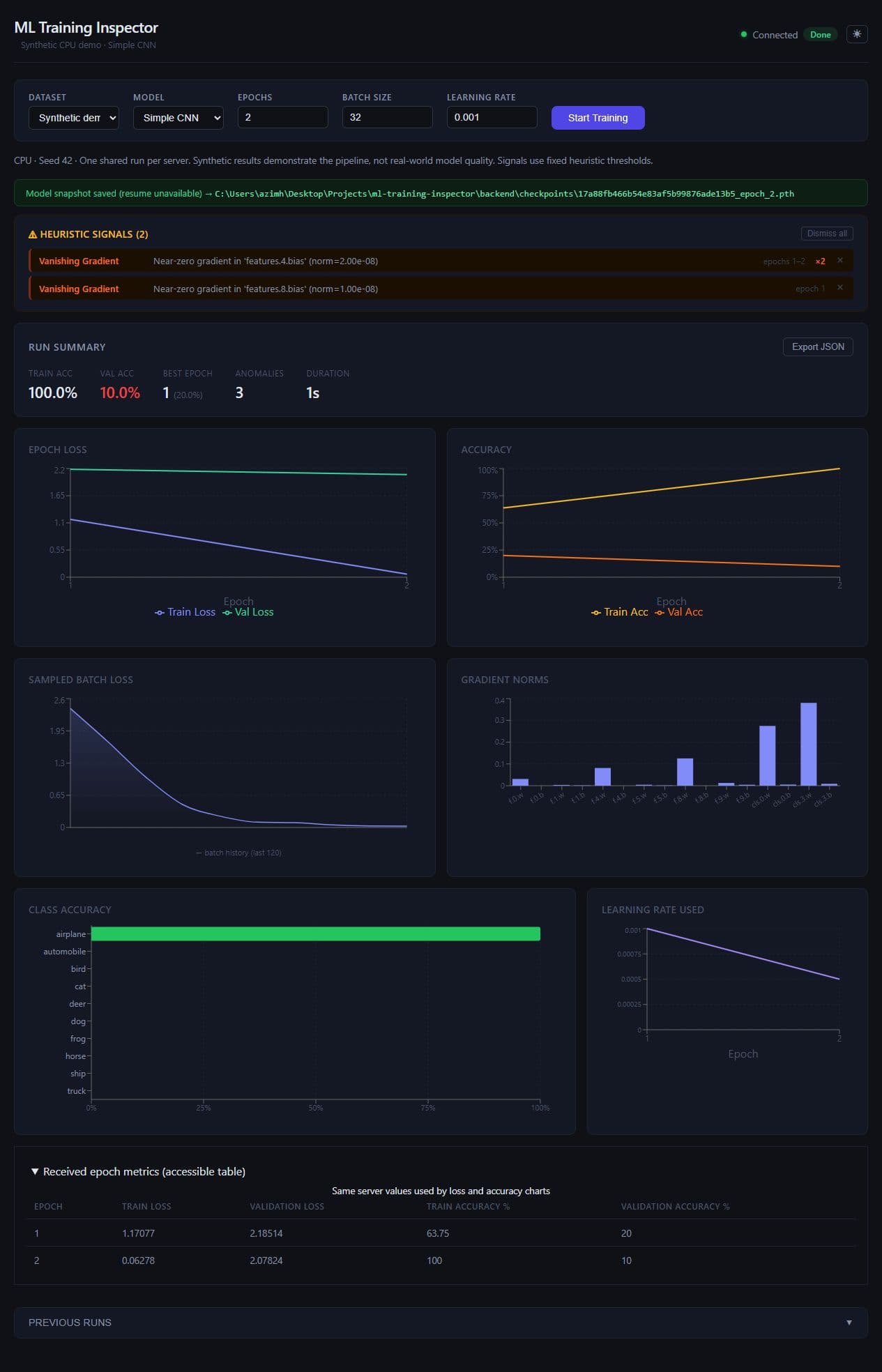Toggle the light/dark theme sun icon

point(856,34)
